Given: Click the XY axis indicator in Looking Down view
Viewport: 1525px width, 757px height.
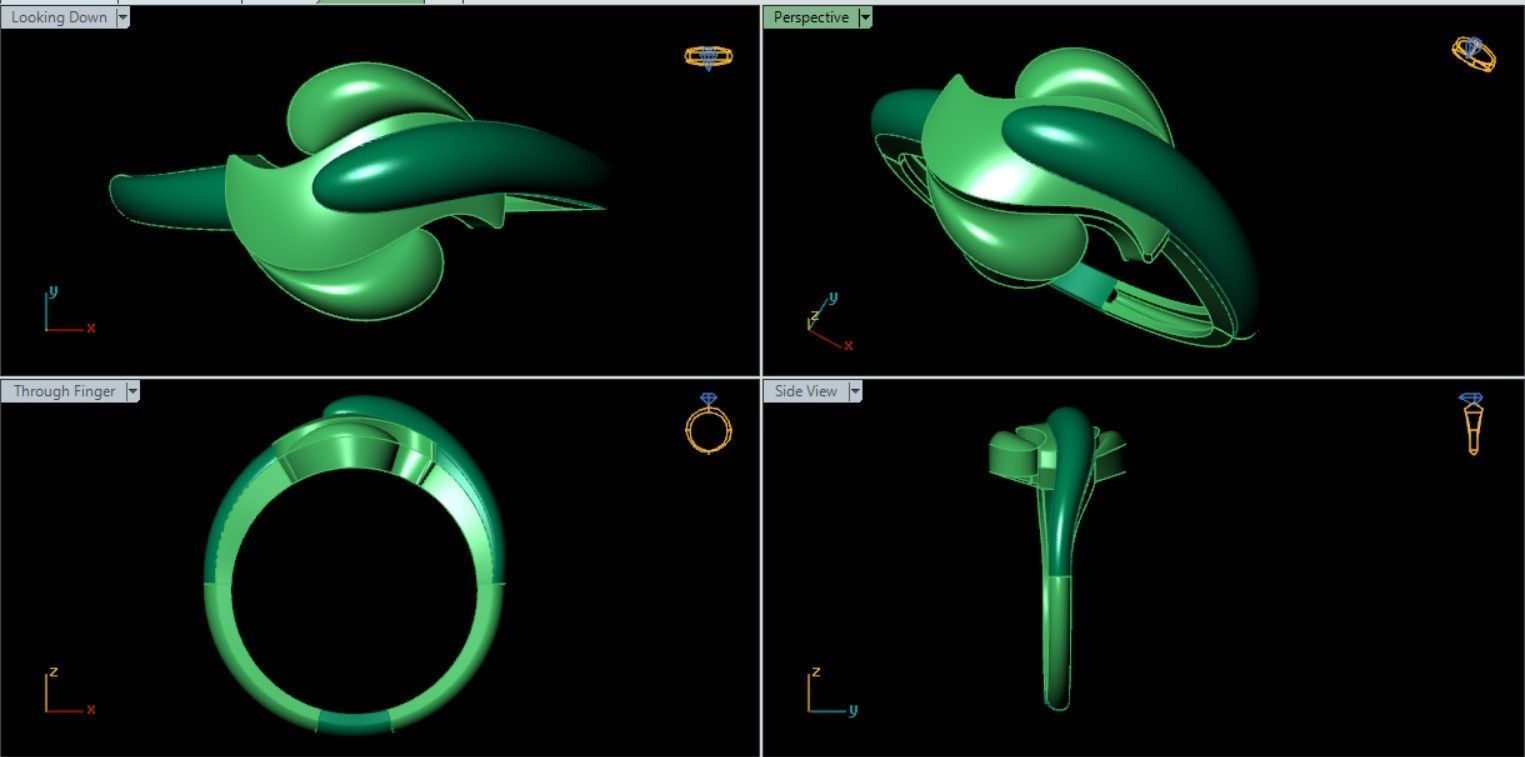Looking at the screenshot, I should point(68,309).
